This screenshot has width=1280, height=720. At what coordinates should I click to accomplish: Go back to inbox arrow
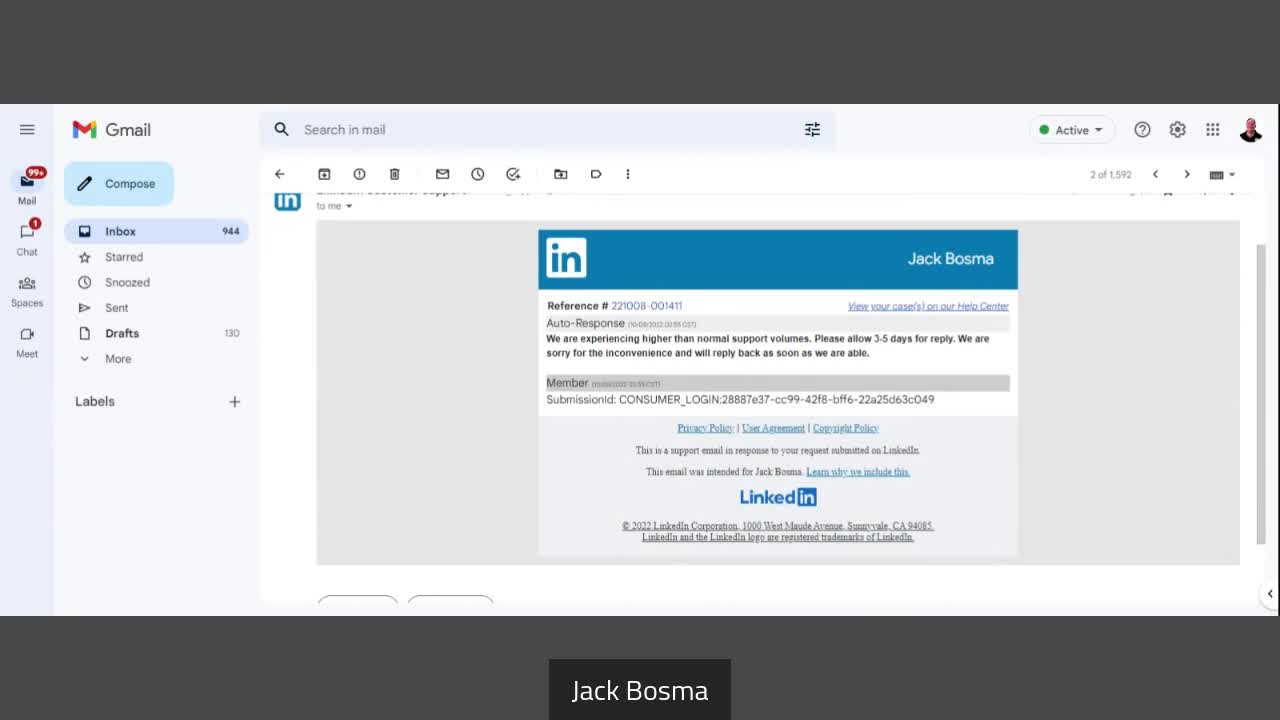280,174
